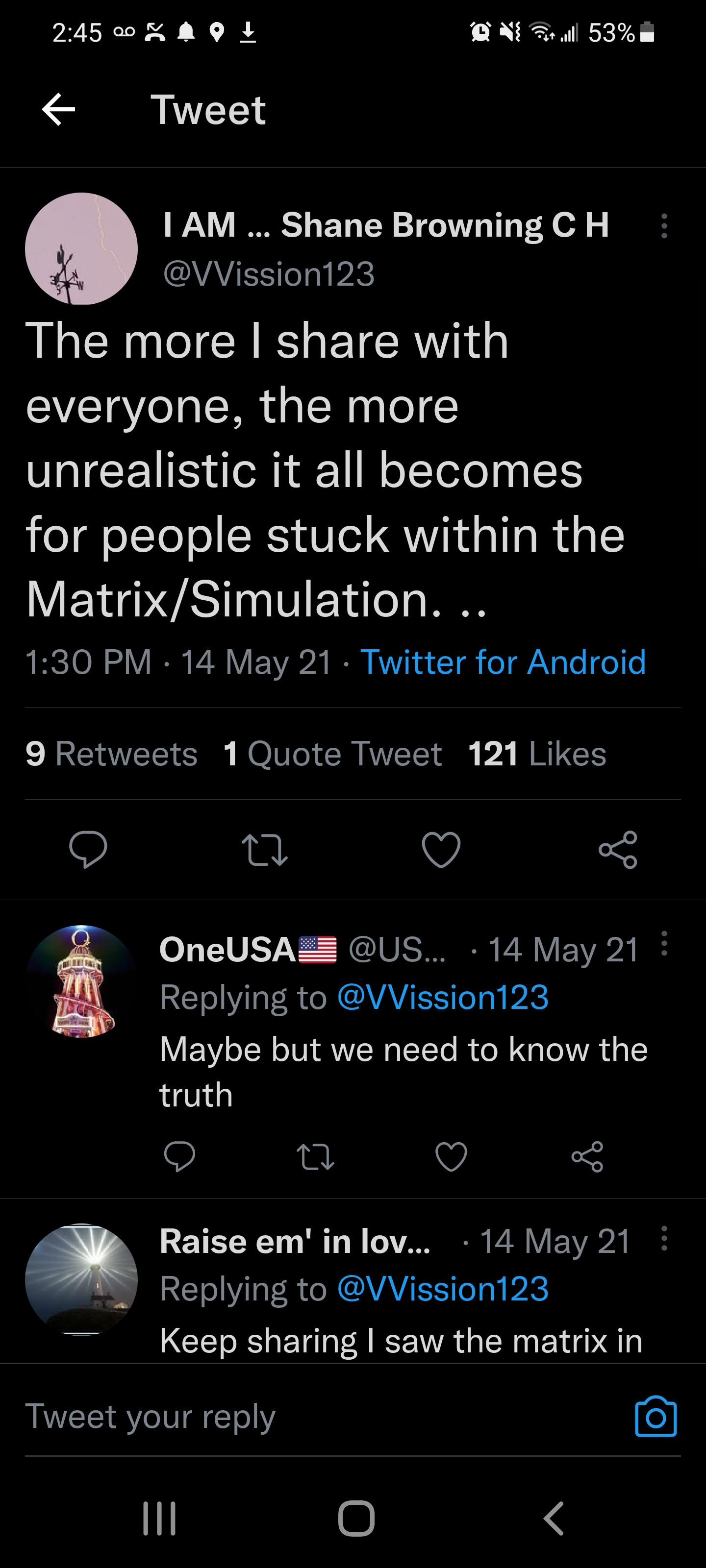Image resolution: width=706 pixels, height=1568 pixels.
Task: Like OneUSA's reply
Action: (x=452, y=1156)
